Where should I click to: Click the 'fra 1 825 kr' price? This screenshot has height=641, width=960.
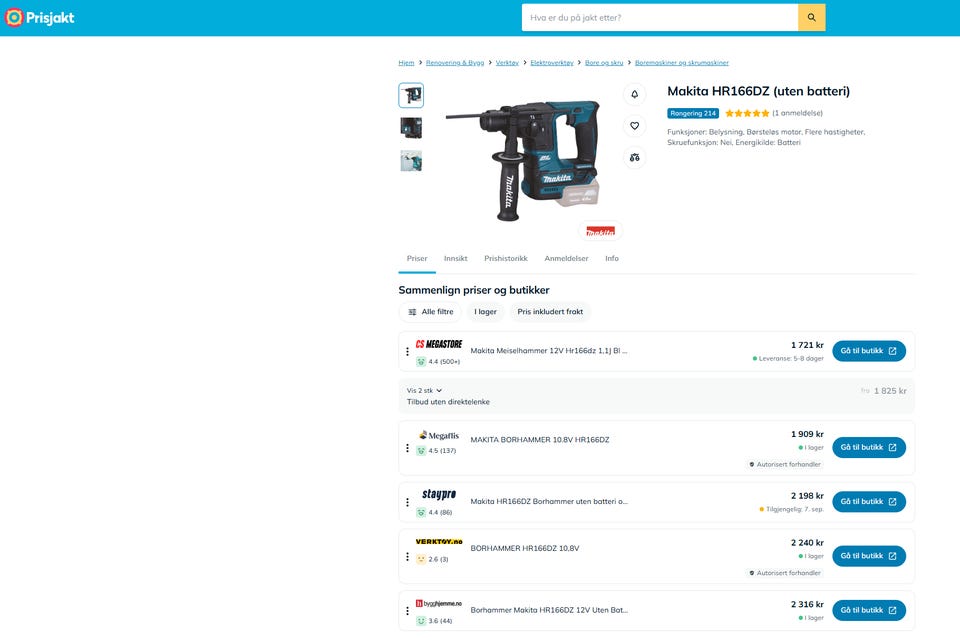click(884, 391)
